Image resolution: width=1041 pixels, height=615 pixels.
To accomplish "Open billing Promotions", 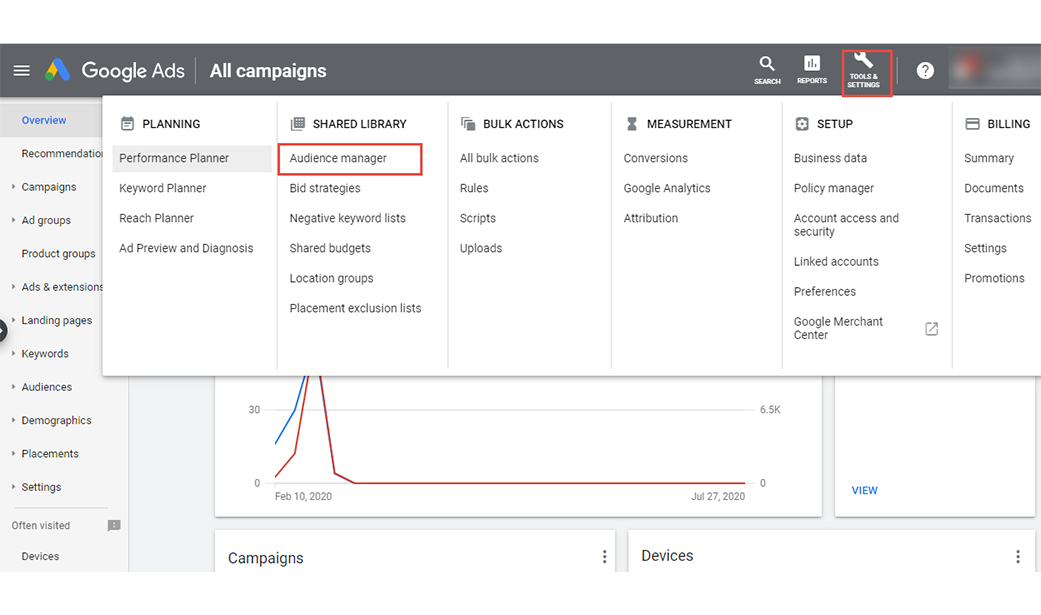I will 994,278.
